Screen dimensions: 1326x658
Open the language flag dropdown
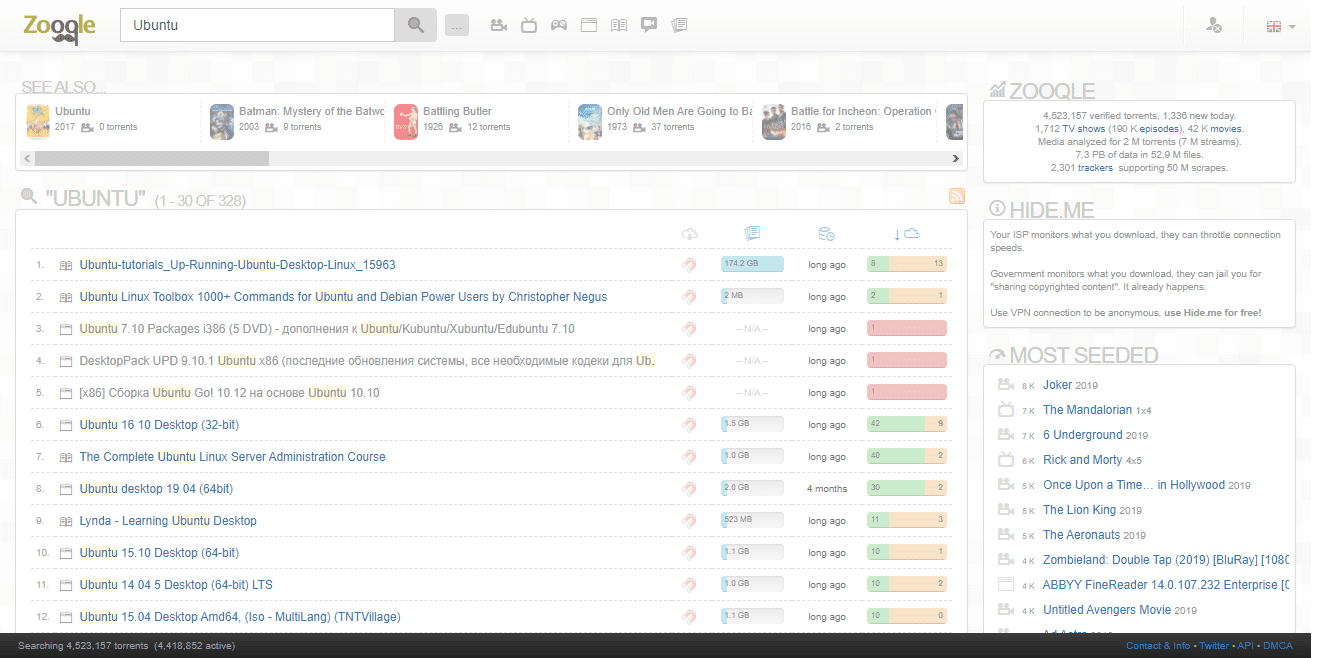tap(1280, 26)
